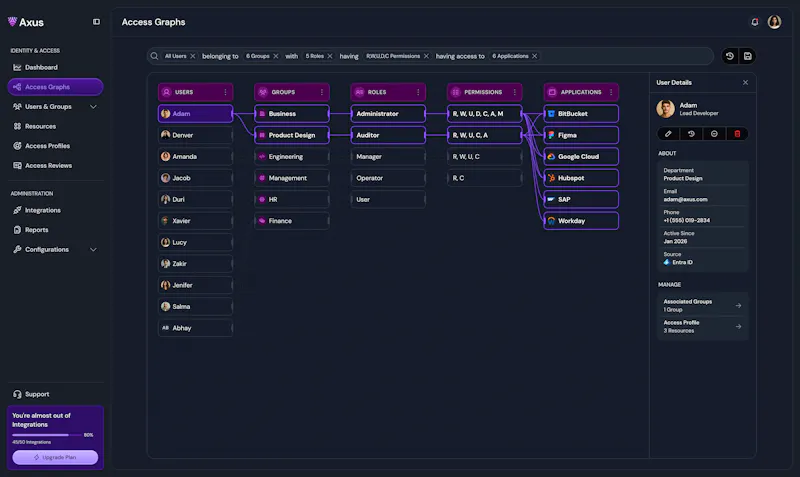The height and width of the screenshot is (477, 800).
Task: Open Permissions column options menu
Action: pos(515,92)
